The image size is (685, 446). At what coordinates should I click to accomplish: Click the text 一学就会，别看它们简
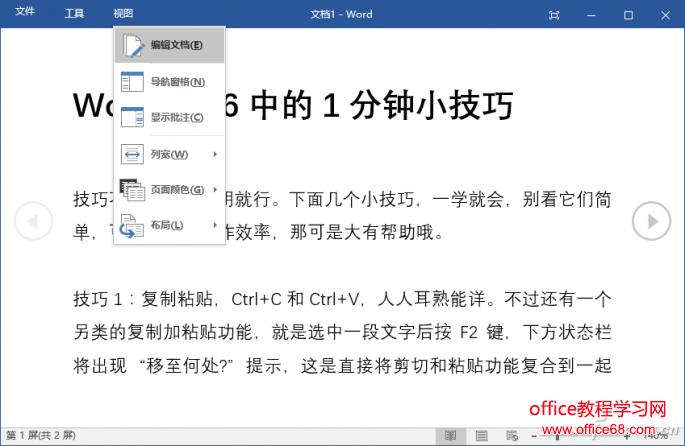pyautogui.click(x=522, y=199)
